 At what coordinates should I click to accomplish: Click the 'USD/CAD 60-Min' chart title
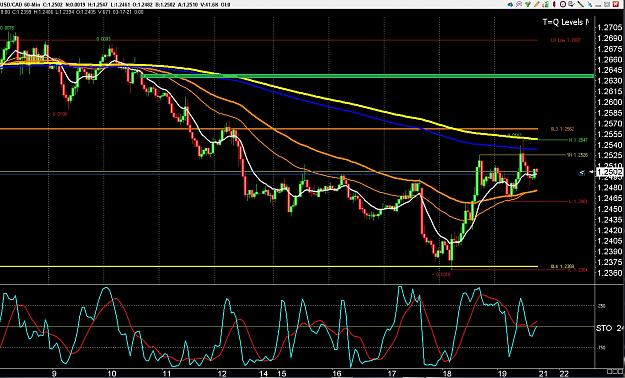[20, 5]
